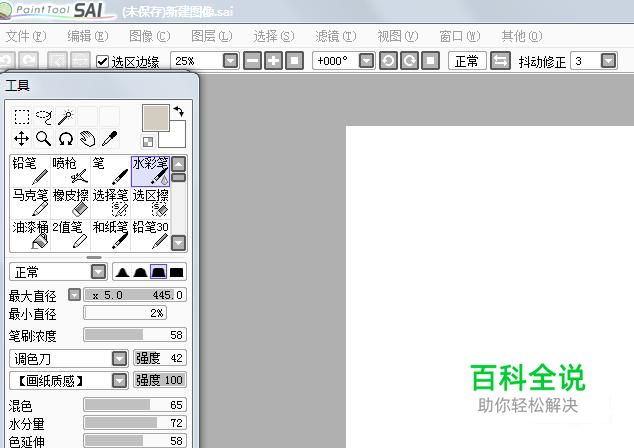Adjust the 笔刷浓度 density slider
Screen dimensions: 634x448
click(x=135, y=335)
